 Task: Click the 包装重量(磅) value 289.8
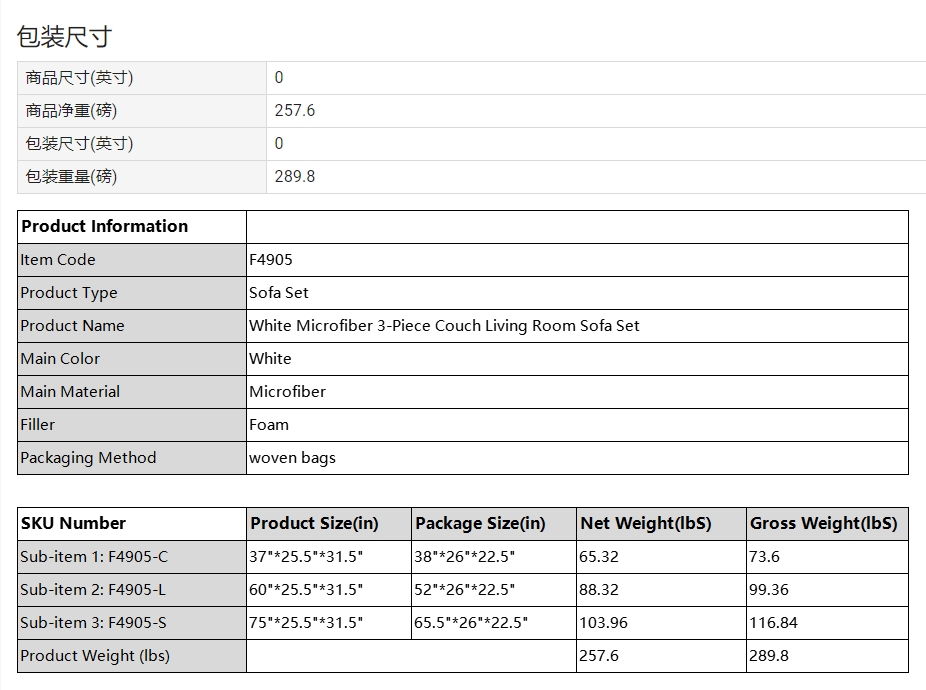coord(295,177)
